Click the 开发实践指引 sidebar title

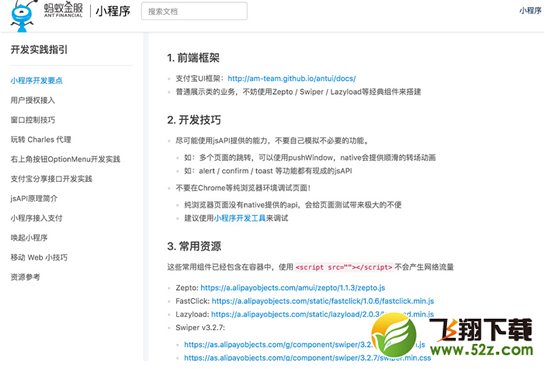[39, 50]
